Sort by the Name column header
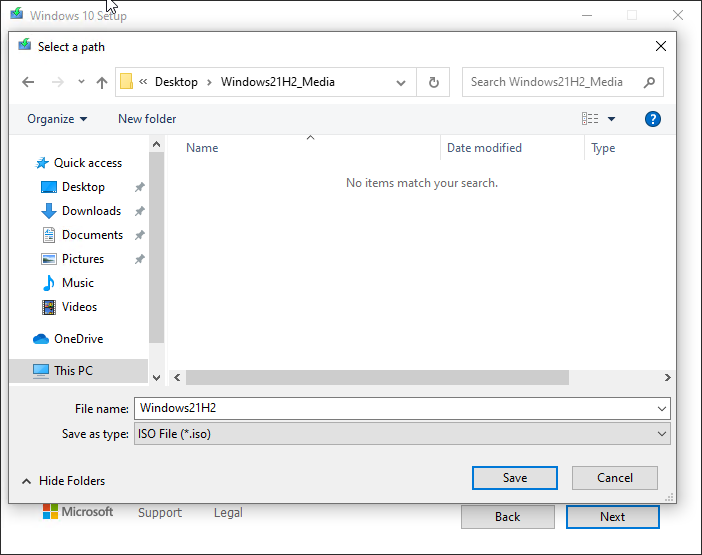The image size is (702, 555). 202,148
